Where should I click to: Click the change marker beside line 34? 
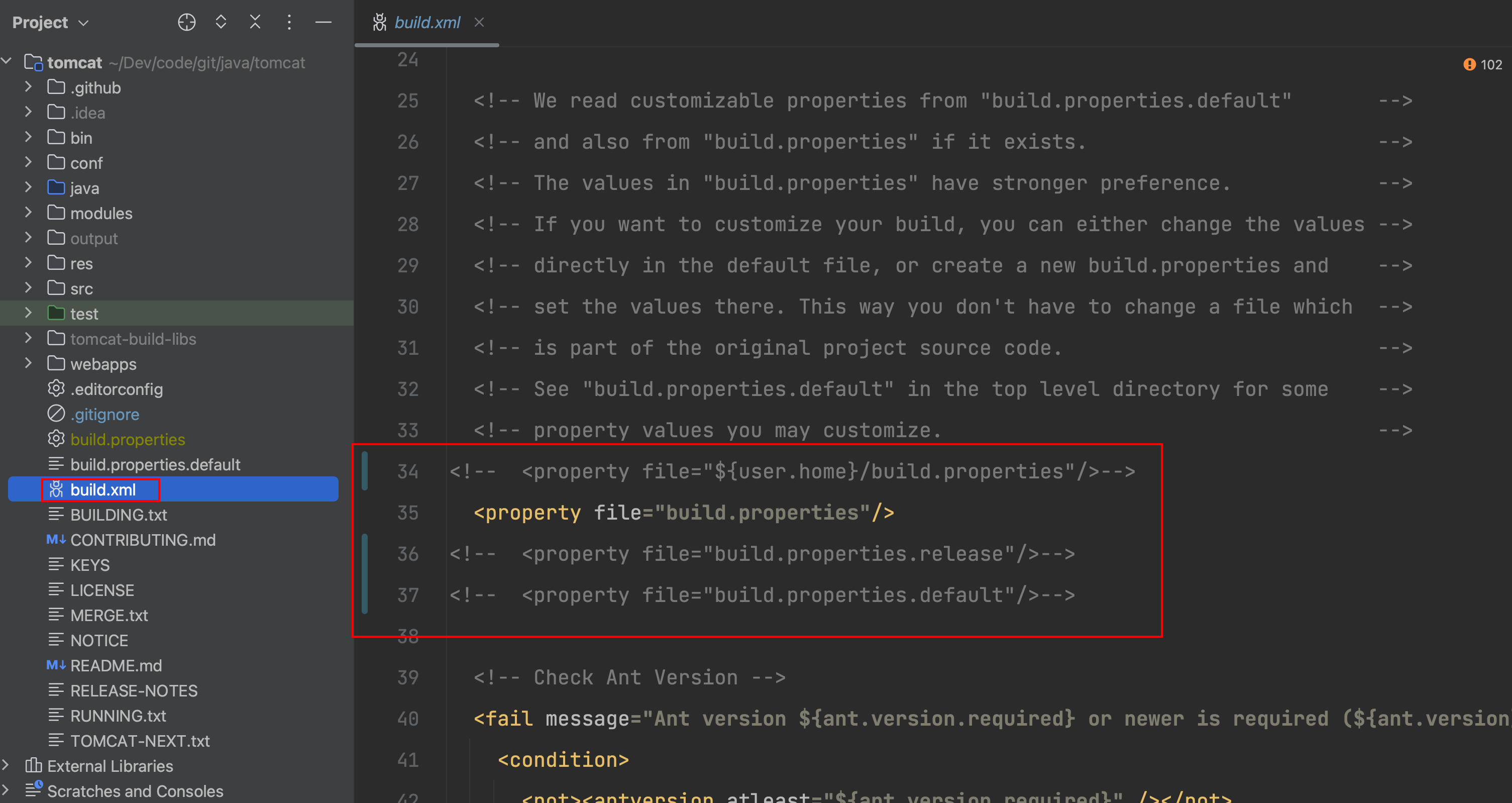pos(365,470)
